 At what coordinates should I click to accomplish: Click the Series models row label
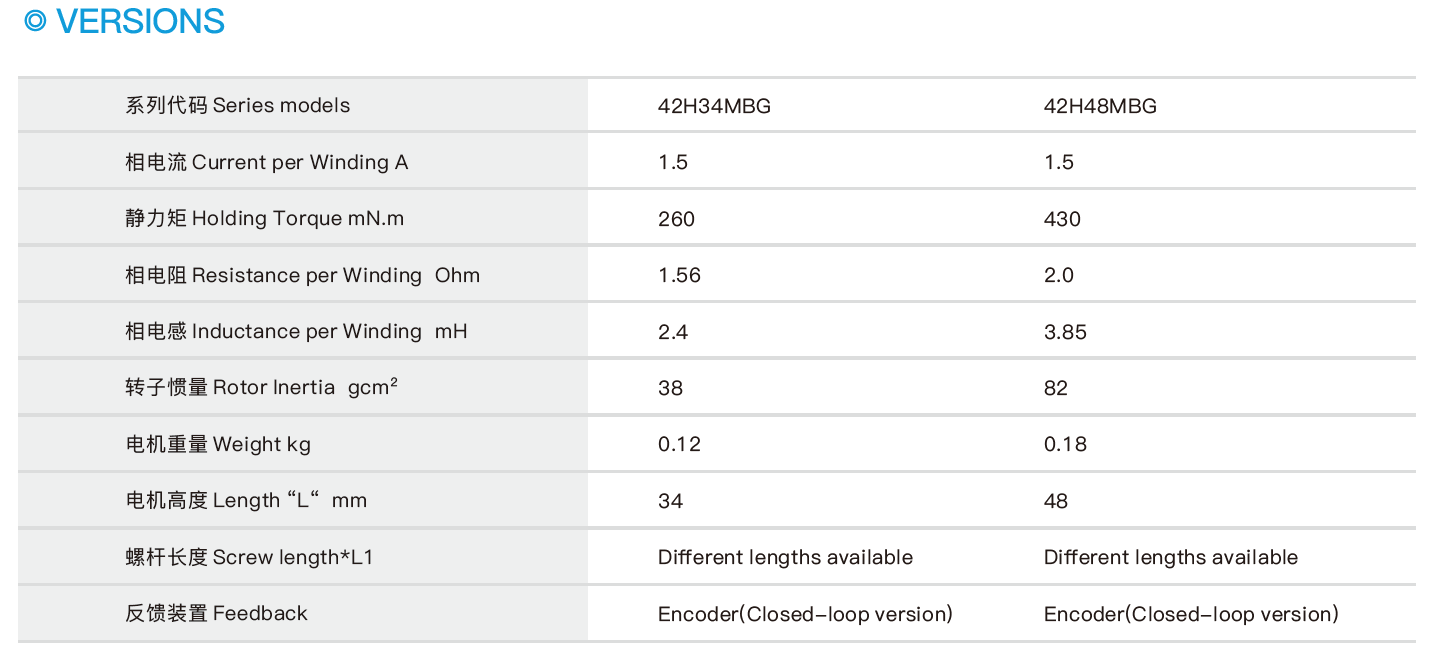point(238,106)
